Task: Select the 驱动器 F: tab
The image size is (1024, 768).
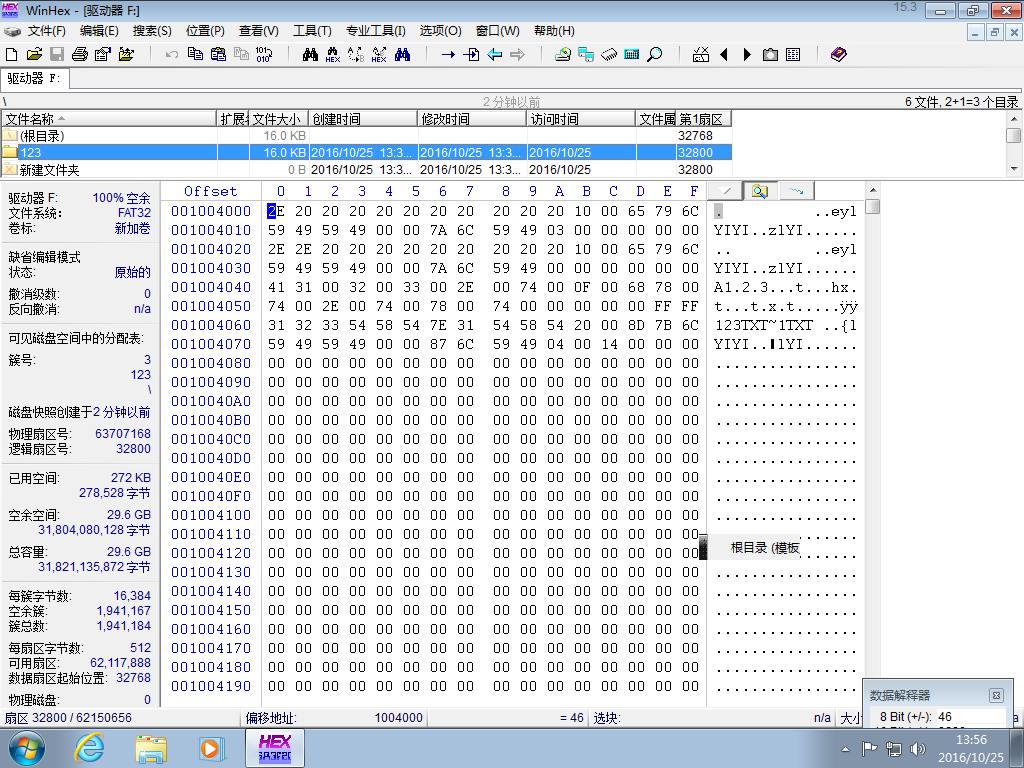Action: pyautogui.click(x=34, y=78)
